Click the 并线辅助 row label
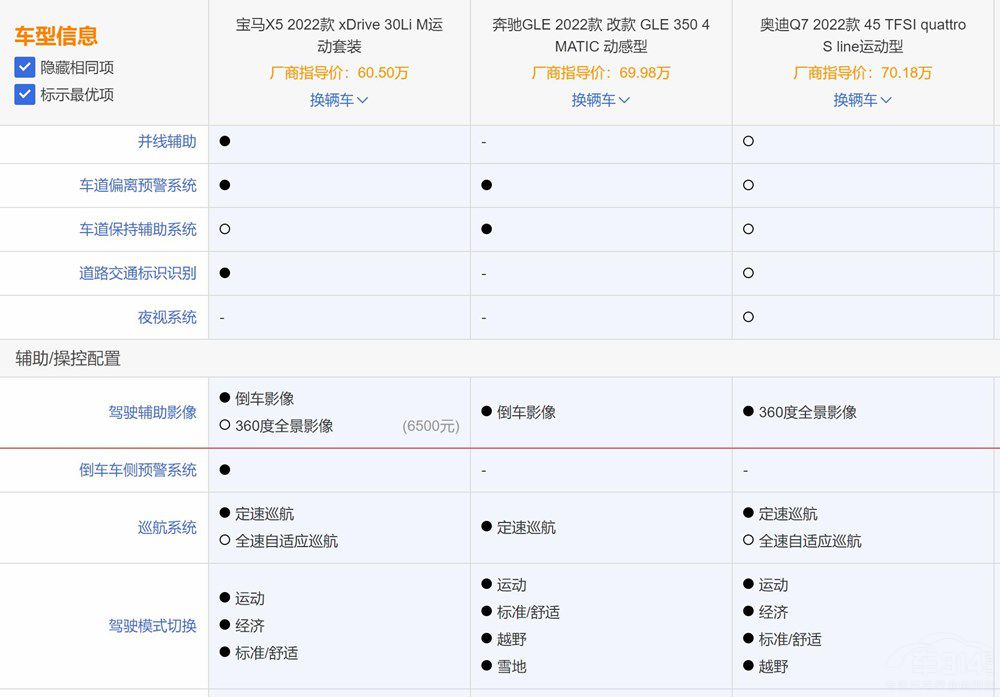Viewport: 1000px width, 697px height. pos(167,141)
